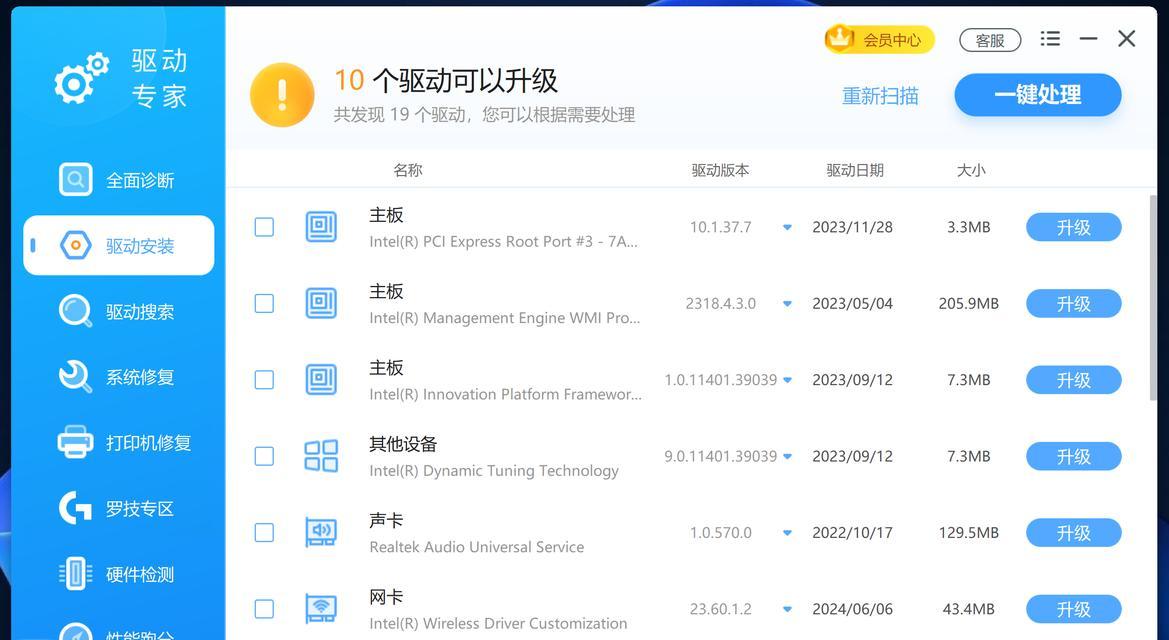This screenshot has width=1169, height=640.
Task: Click the 205.9MB size value
Action: (968, 304)
